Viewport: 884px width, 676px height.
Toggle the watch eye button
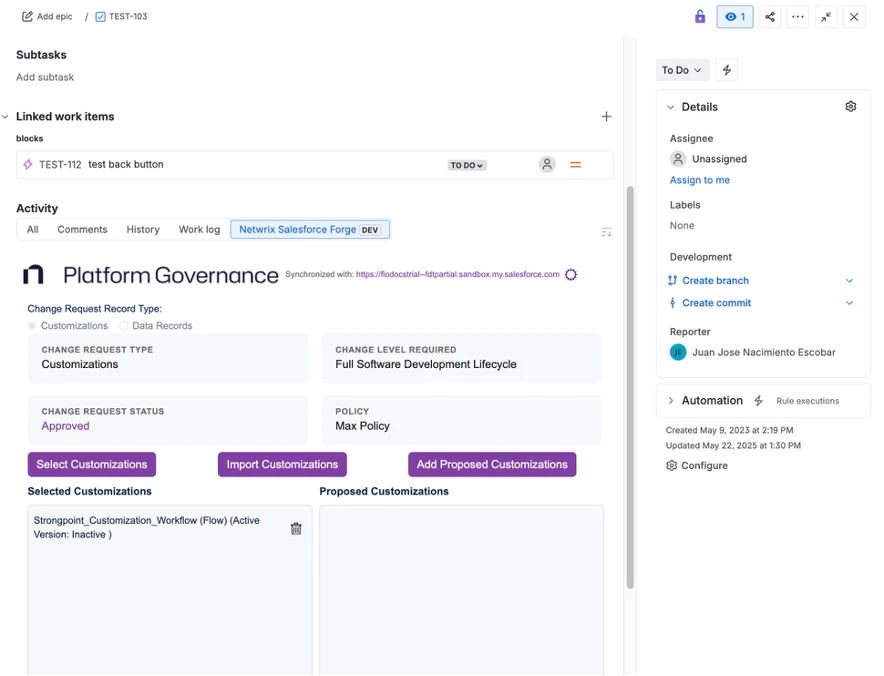coord(735,17)
